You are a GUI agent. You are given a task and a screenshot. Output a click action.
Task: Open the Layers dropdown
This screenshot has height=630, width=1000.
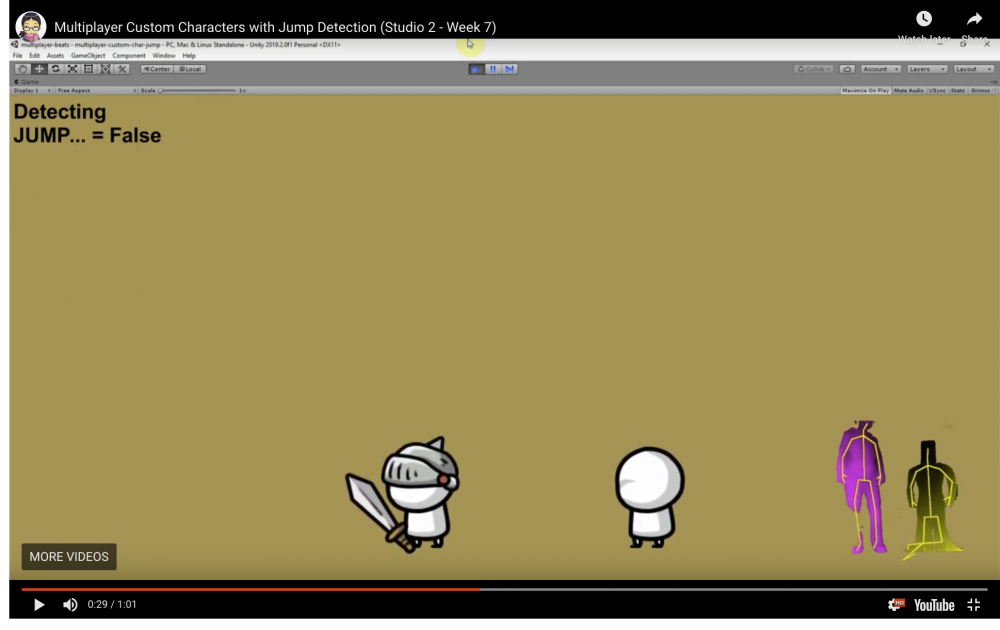pos(927,69)
